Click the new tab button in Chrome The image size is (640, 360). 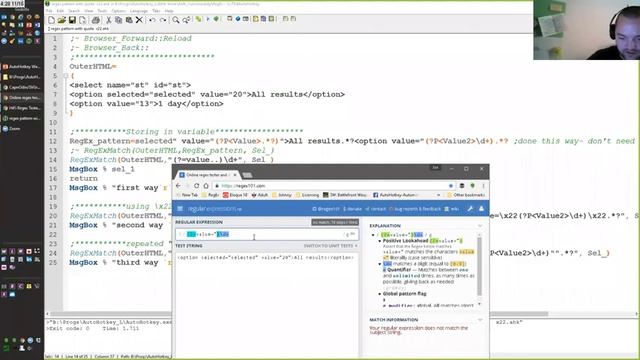(247, 175)
